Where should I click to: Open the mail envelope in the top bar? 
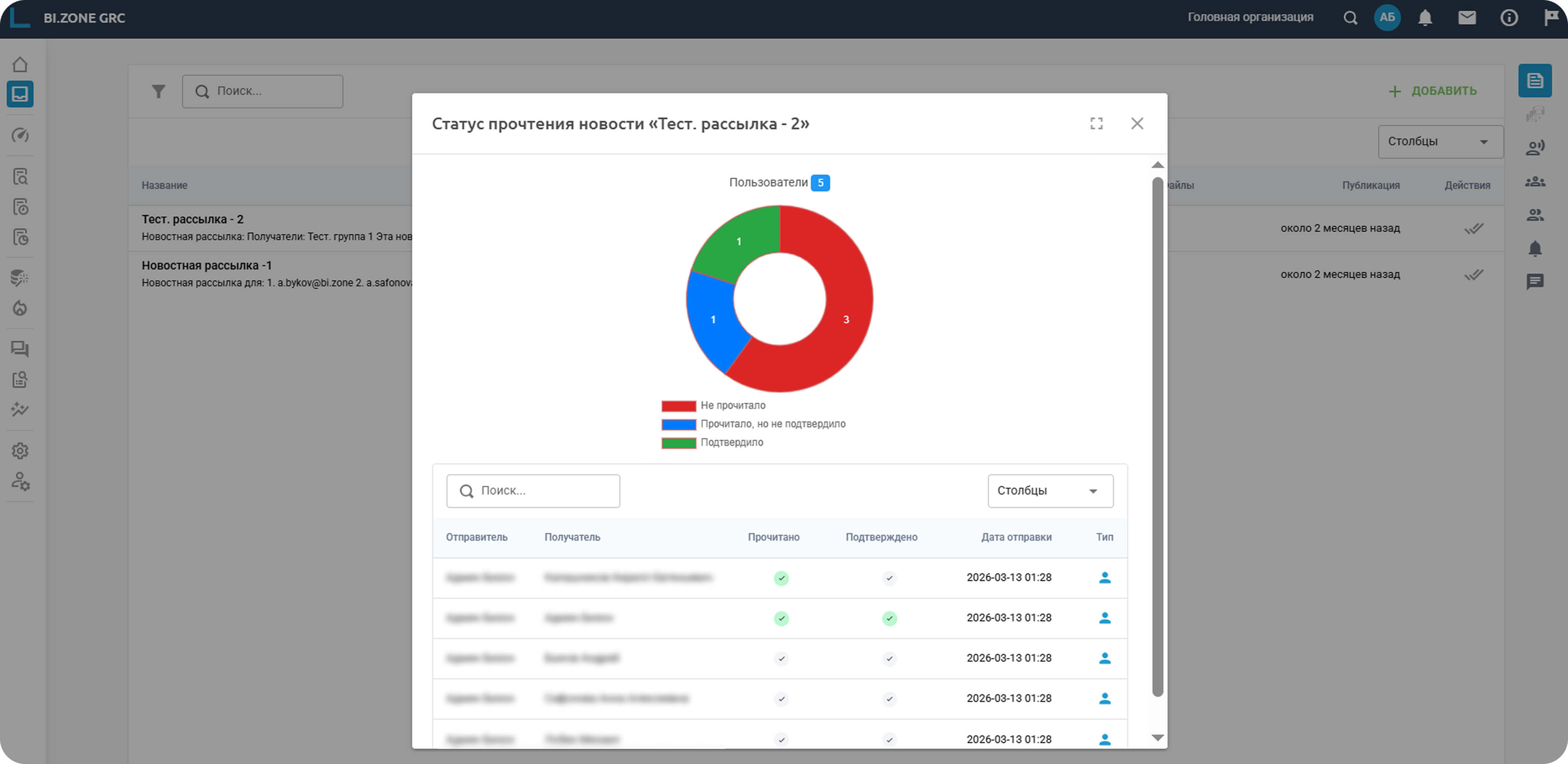click(x=1467, y=18)
